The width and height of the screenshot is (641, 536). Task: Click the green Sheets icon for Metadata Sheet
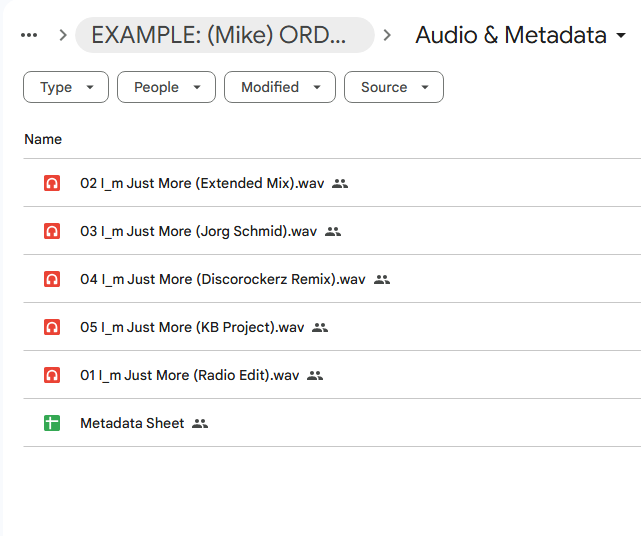pyautogui.click(x=52, y=423)
